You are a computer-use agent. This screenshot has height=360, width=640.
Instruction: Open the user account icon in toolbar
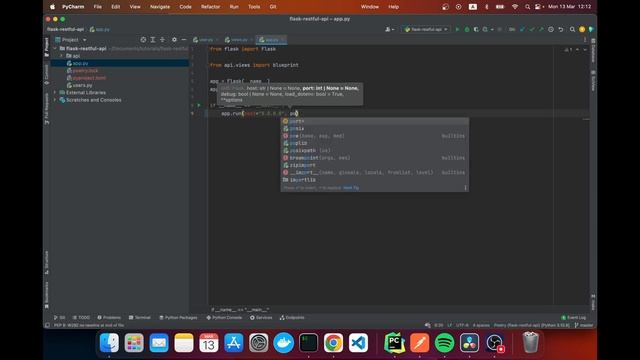(x=389, y=29)
